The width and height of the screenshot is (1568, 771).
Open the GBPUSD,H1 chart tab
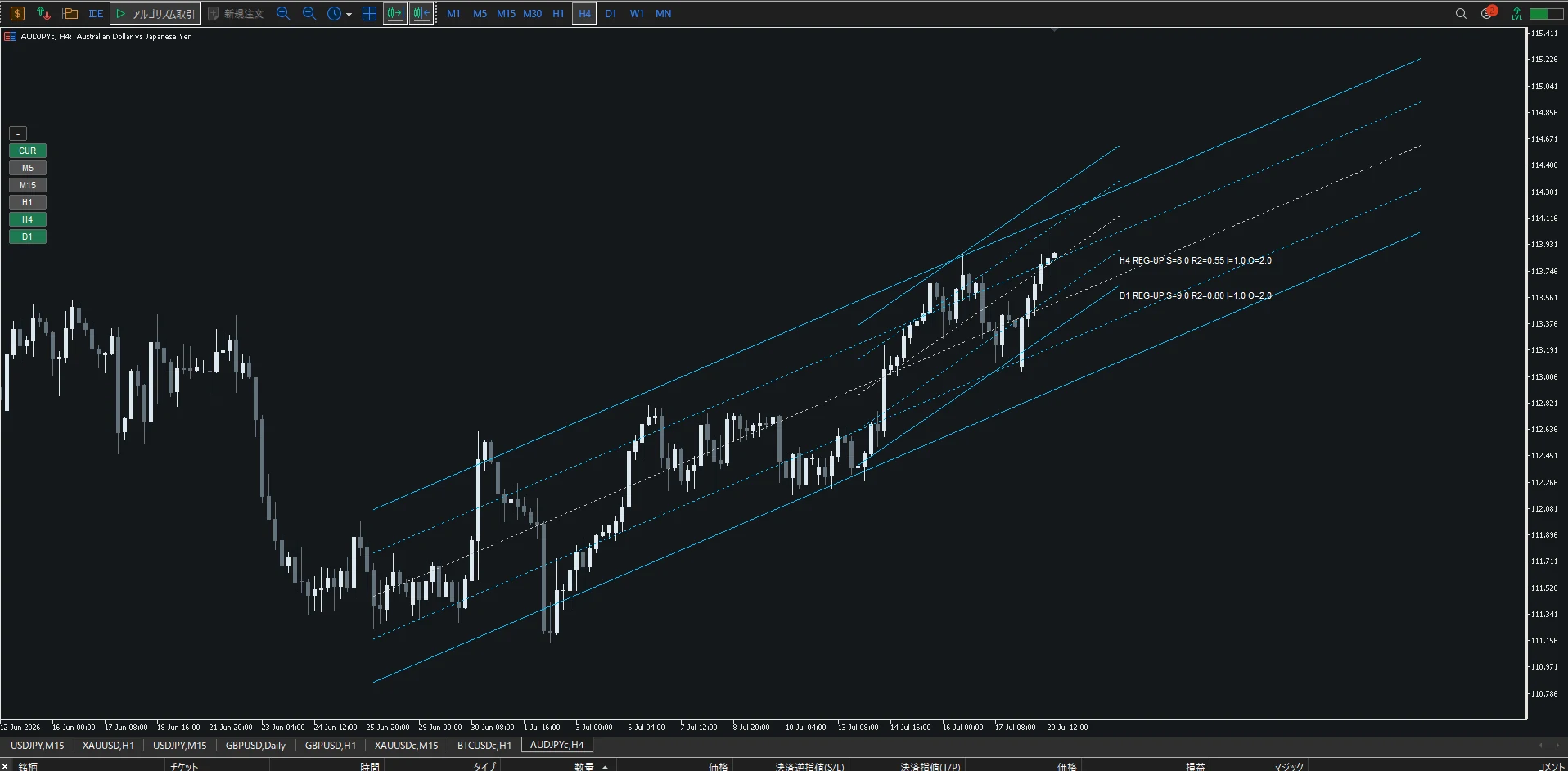click(x=330, y=745)
